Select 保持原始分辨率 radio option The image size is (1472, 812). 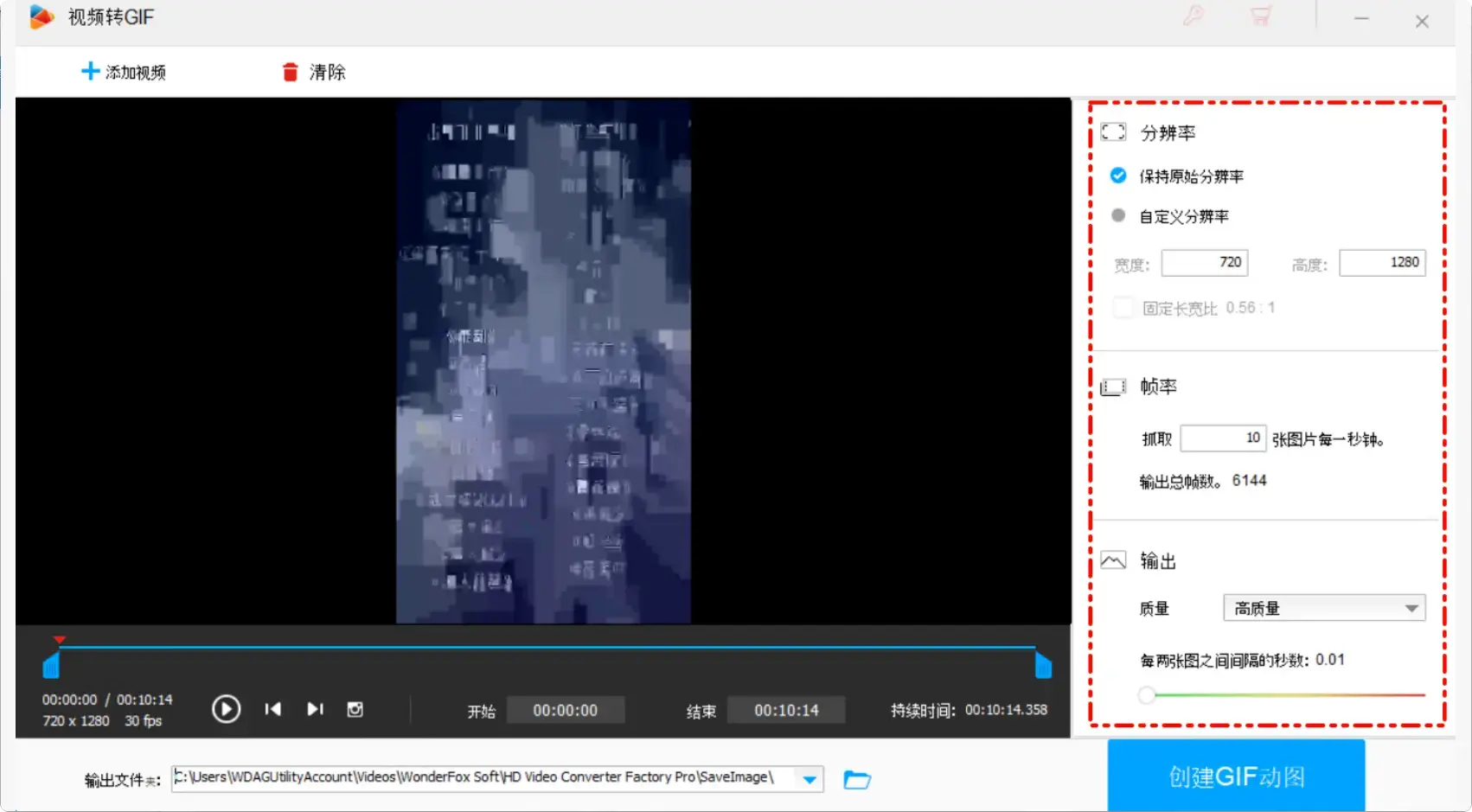[1118, 176]
